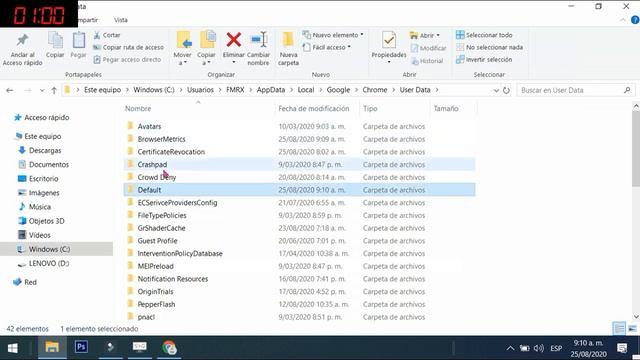Open recent locations dropdown arrow
This screenshot has width=640, height=360.
pyautogui.click(x=42, y=90)
